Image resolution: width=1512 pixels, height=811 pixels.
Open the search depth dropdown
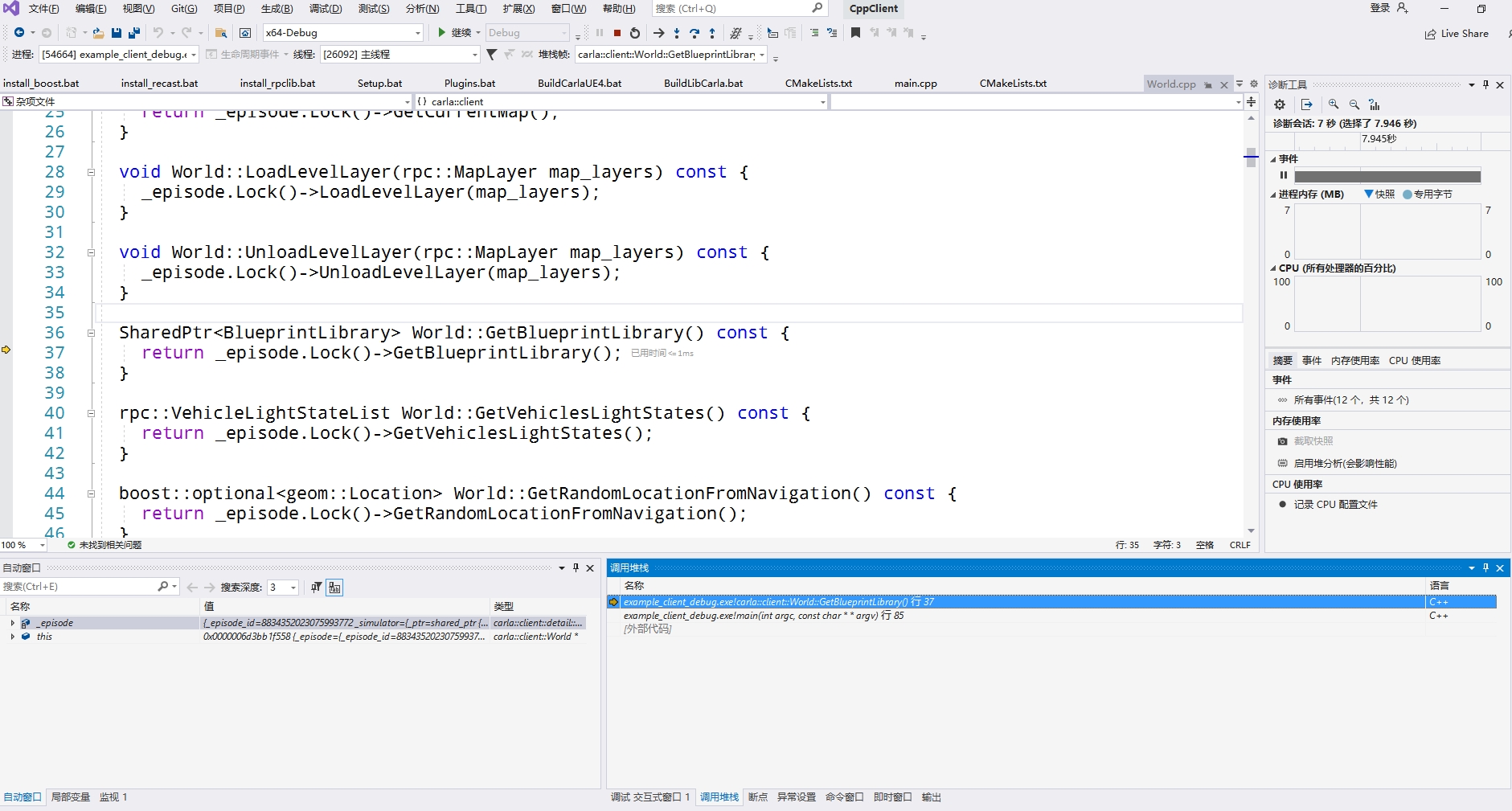pos(293,588)
